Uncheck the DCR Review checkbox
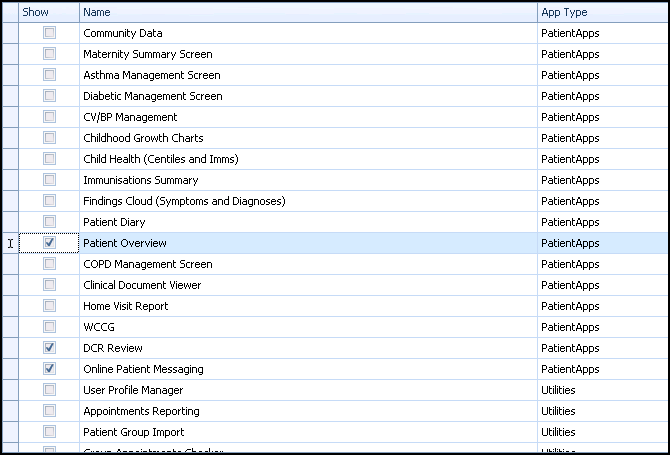Image resolution: width=670 pixels, height=455 pixels. [x=49, y=348]
